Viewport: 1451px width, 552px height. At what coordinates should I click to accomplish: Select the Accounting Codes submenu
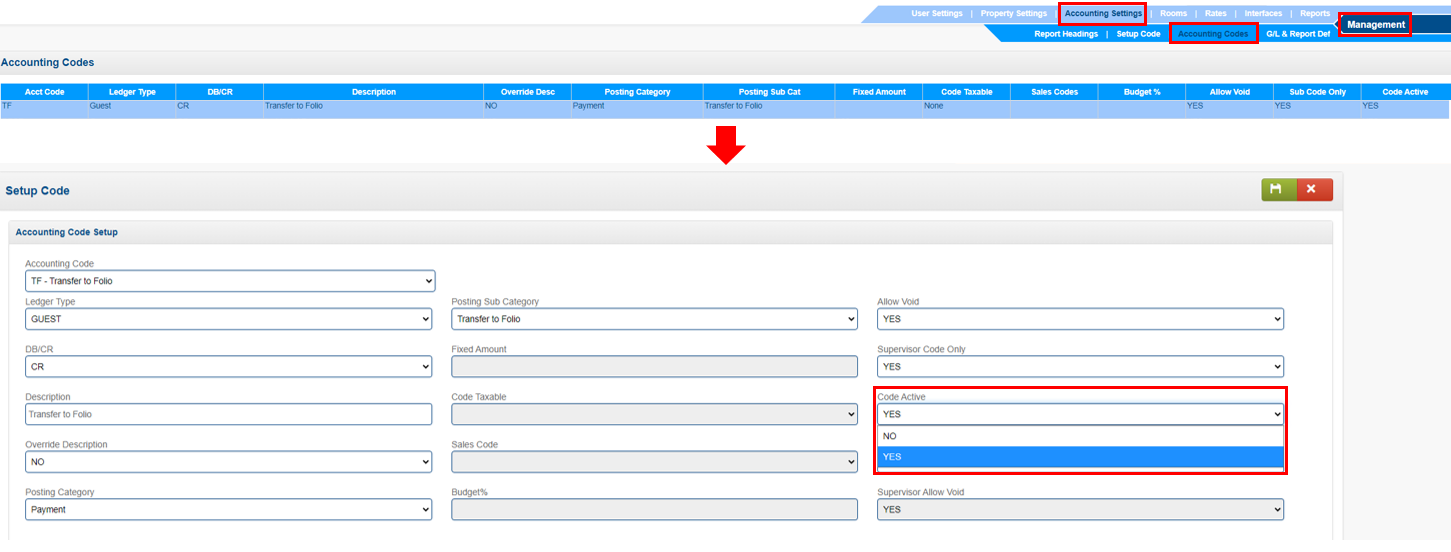click(1213, 34)
